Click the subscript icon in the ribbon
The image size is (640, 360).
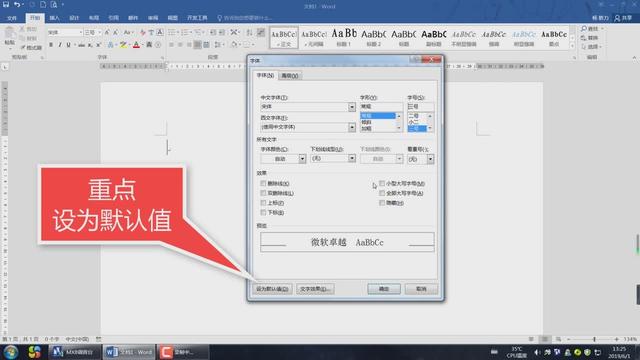click(x=90, y=45)
